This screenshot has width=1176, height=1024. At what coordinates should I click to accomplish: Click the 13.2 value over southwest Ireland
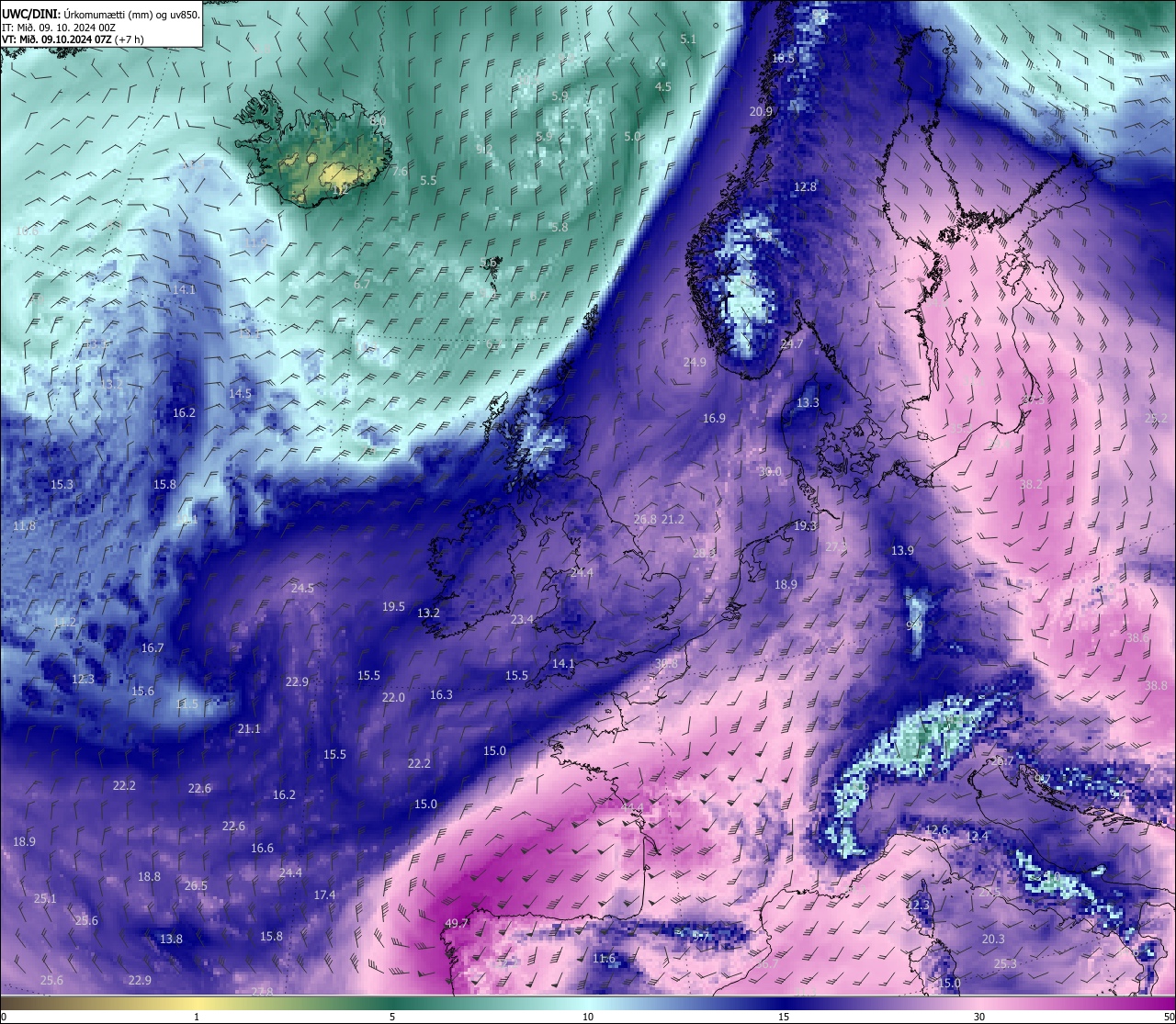tap(428, 613)
